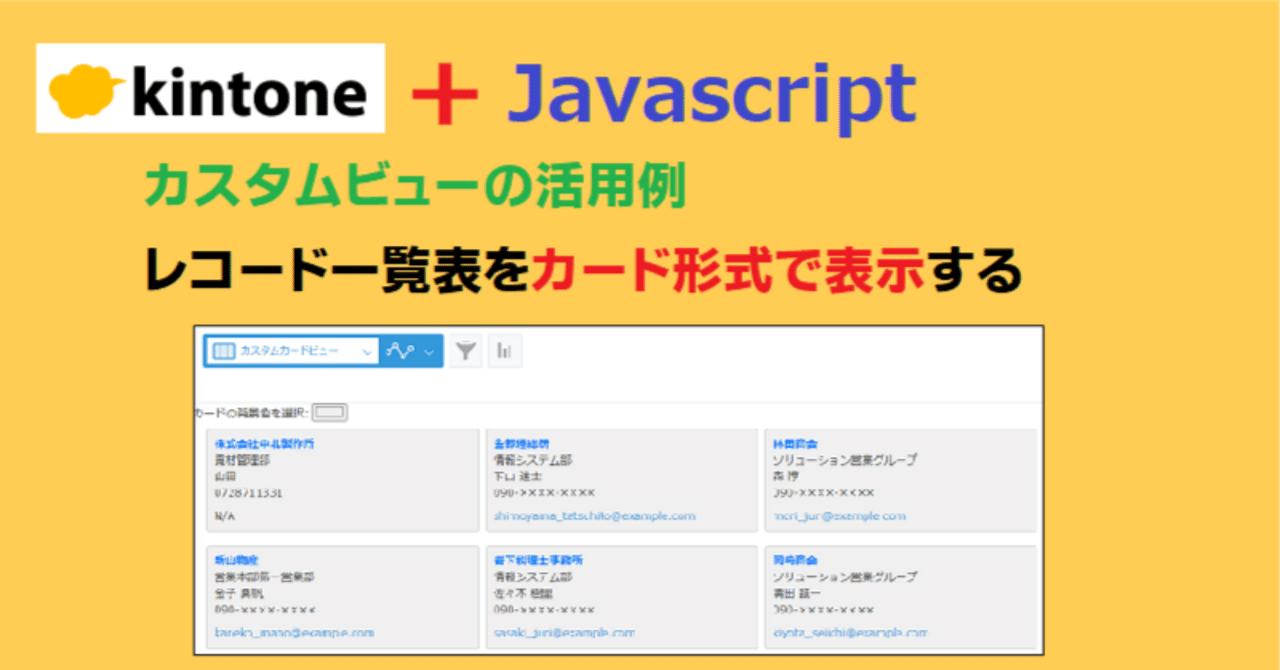Open the company link on the 資材管理部 card

(265, 443)
